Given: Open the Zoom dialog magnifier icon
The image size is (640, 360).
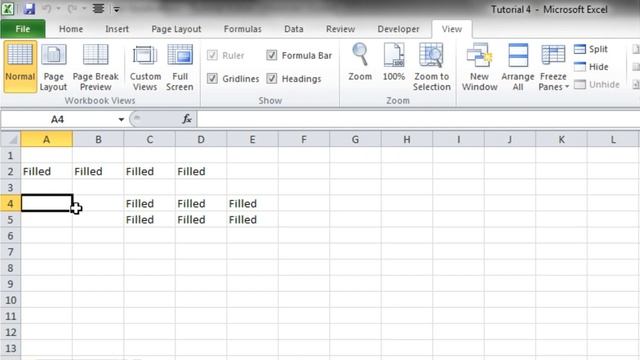Looking at the screenshot, I should (360, 62).
